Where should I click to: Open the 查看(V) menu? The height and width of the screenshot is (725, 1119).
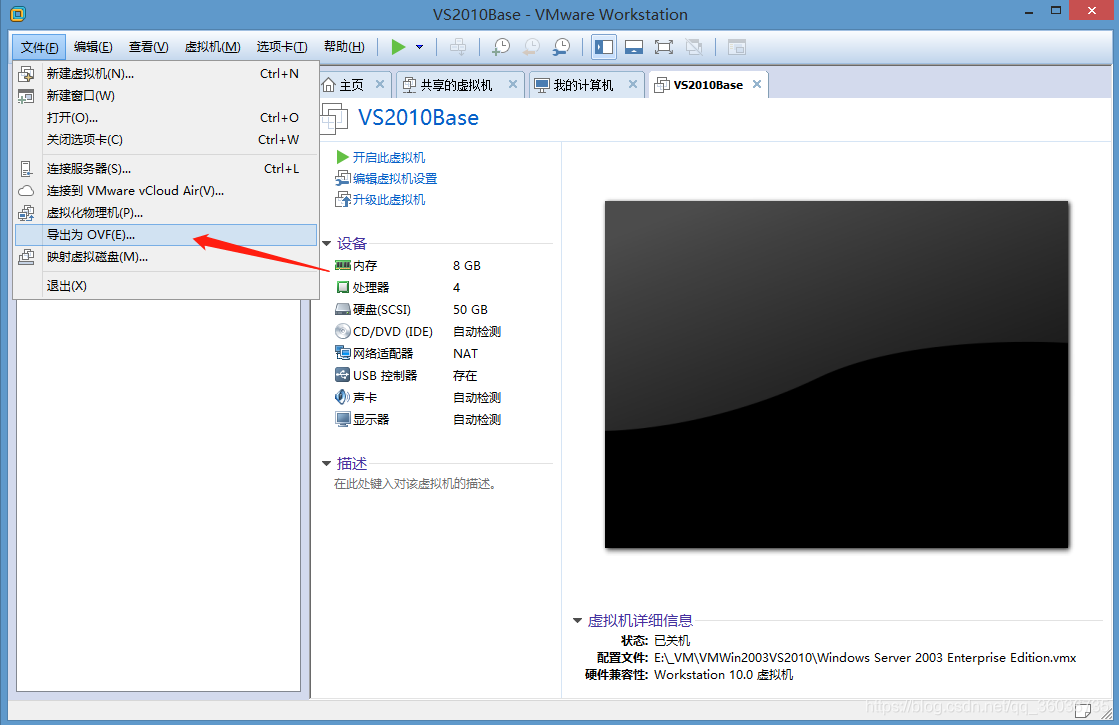(148, 47)
